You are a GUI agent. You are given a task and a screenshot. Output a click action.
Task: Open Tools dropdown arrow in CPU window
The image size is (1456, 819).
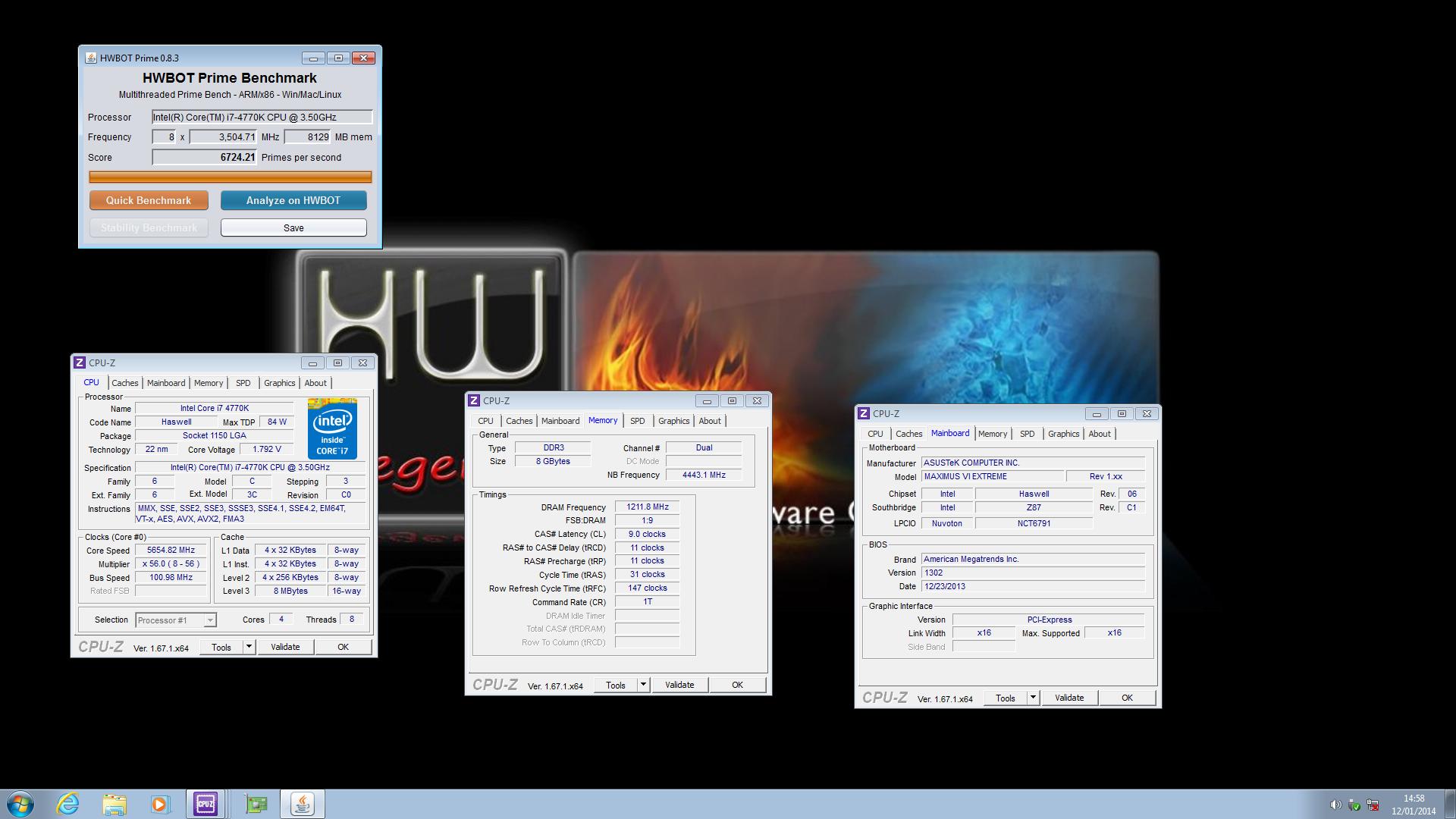(249, 647)
